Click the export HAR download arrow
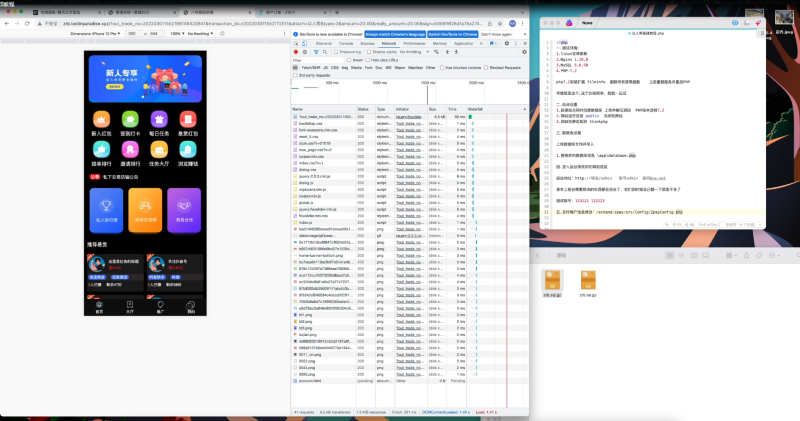 (x=456, y=52)
